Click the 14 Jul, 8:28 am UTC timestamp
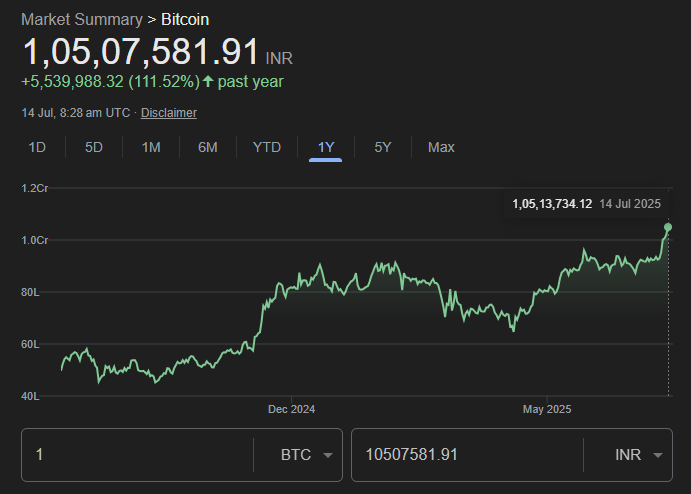The width and height of the screenshot is (691, 494). pos(76,113)
